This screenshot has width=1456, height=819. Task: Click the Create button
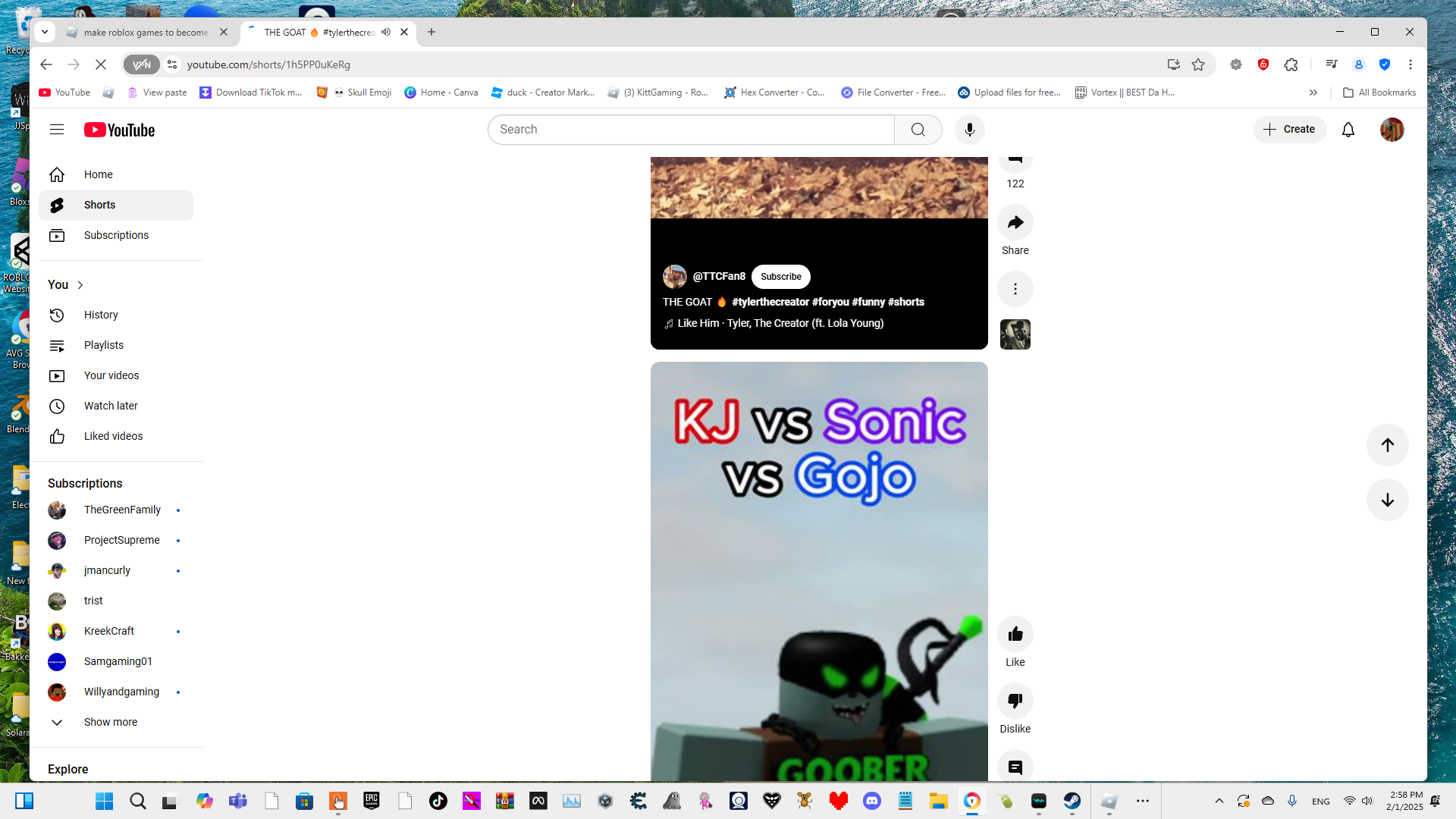pos(1289,130)
